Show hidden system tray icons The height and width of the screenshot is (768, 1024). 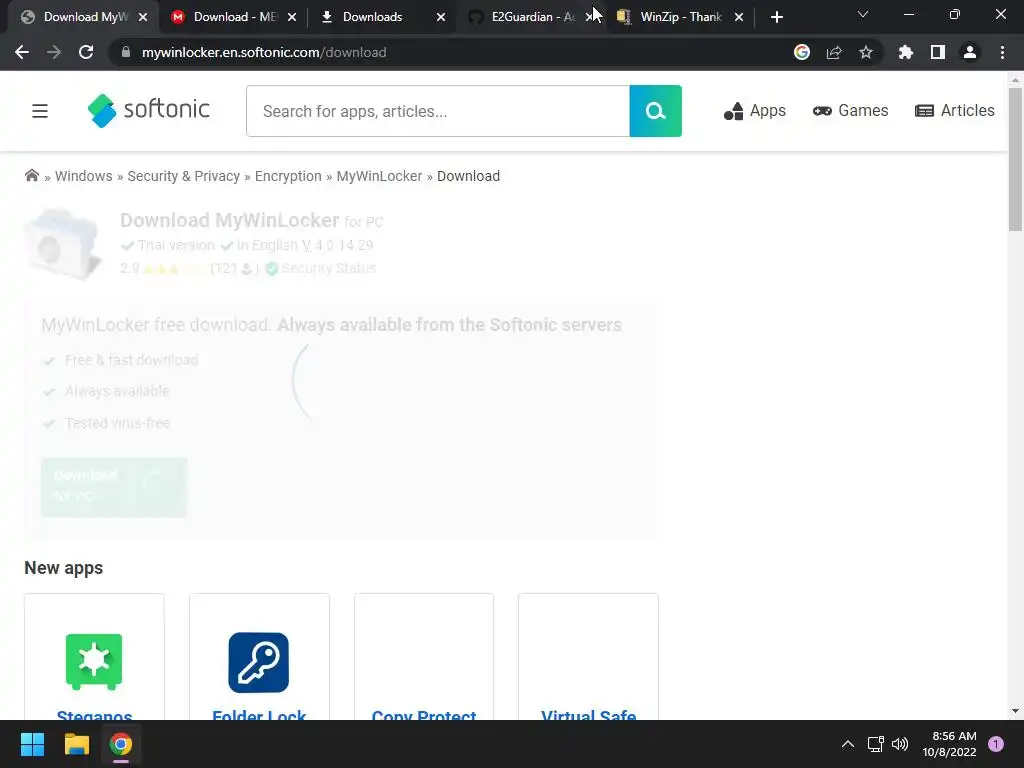[848, 744]
